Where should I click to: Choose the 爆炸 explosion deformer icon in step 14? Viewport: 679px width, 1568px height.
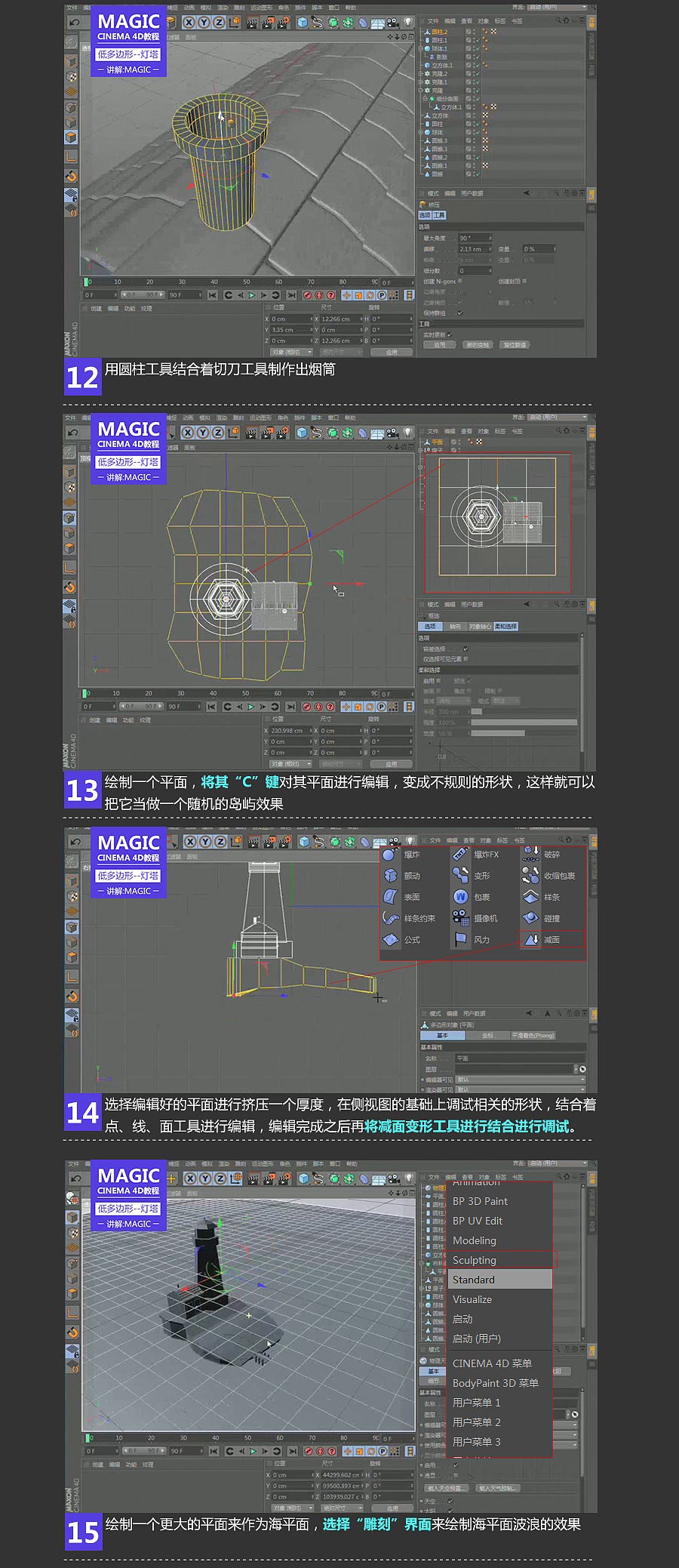click(x=389, y=855)
